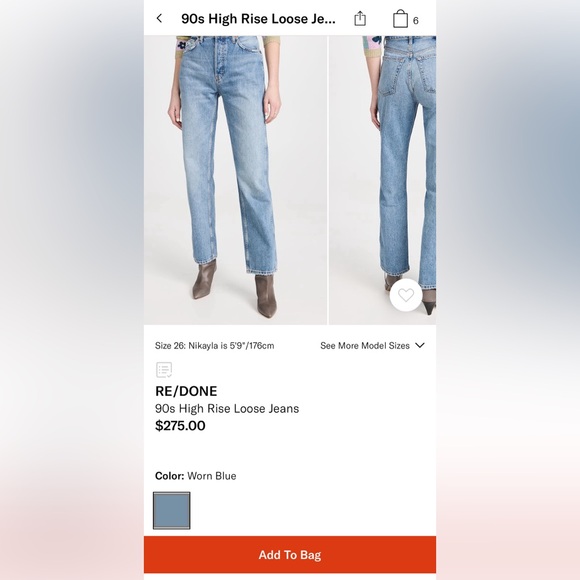The height and width of the screenshot is (580, 580).
Task: Tap the Size 26 model info text
Action: 215,345
